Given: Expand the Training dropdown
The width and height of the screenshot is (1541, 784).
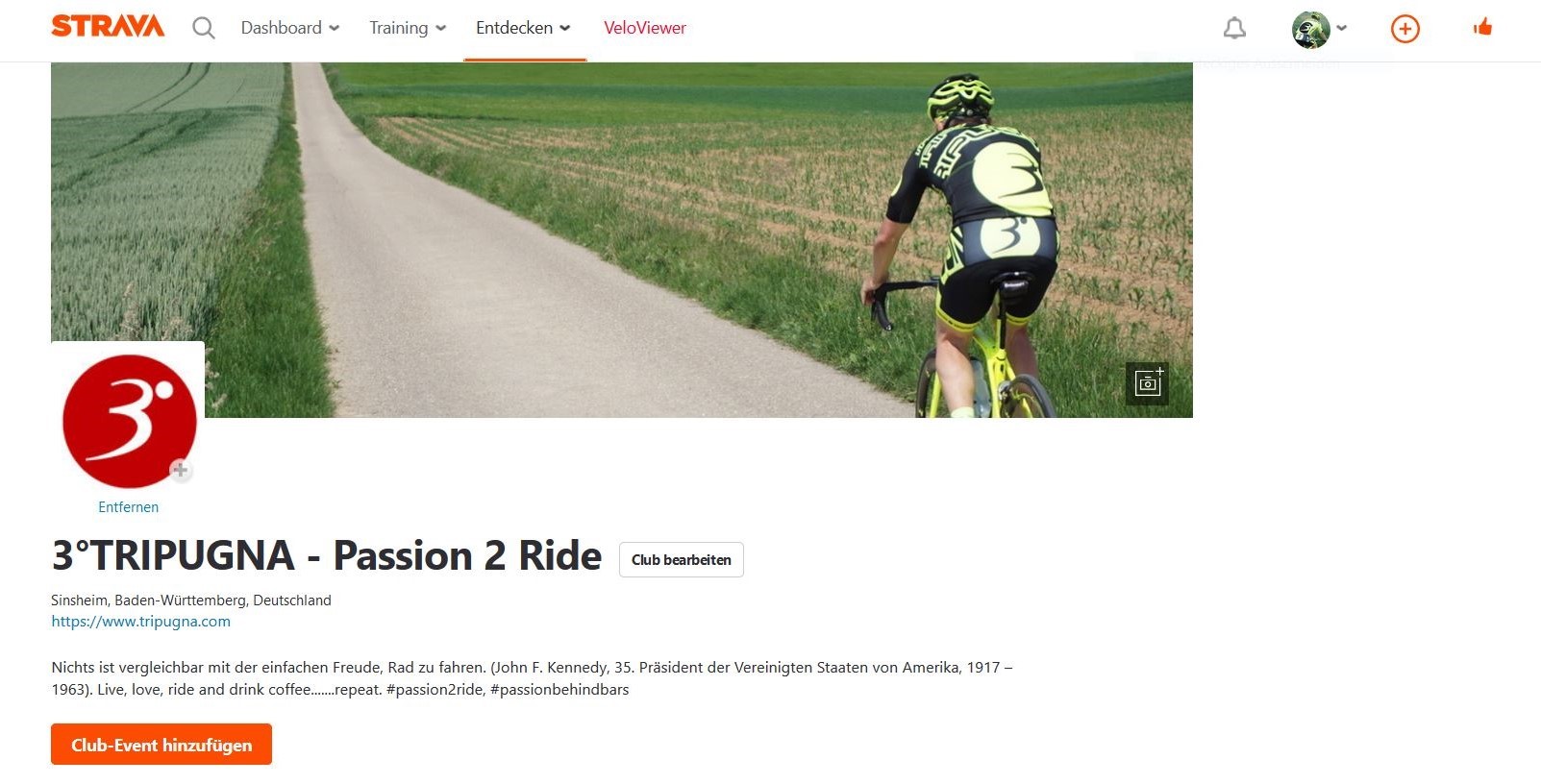Looking at the screenshot, I should click(408, 28).
